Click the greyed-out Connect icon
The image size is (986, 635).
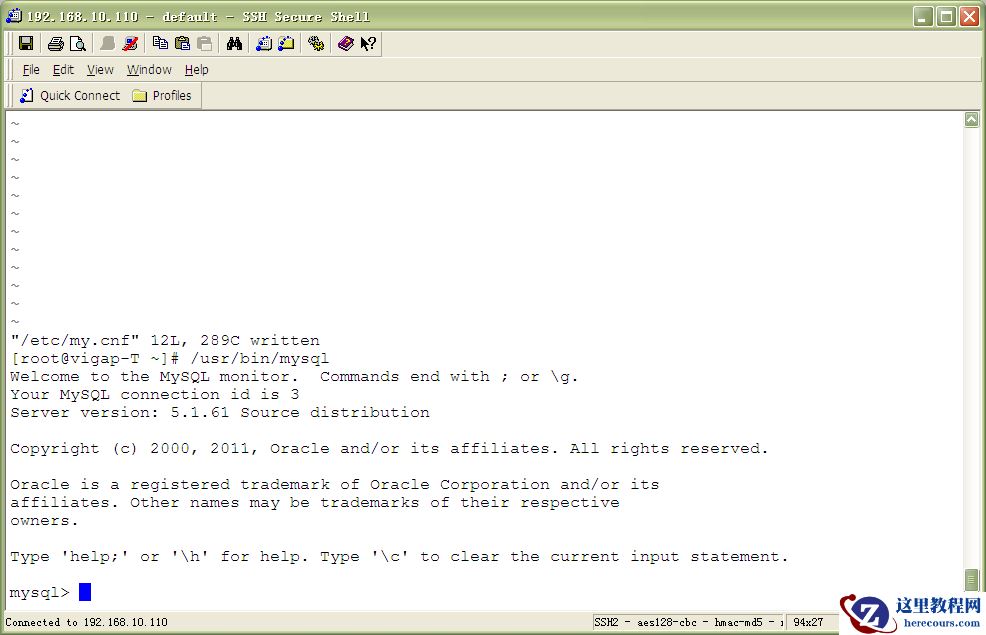point(108,43)
